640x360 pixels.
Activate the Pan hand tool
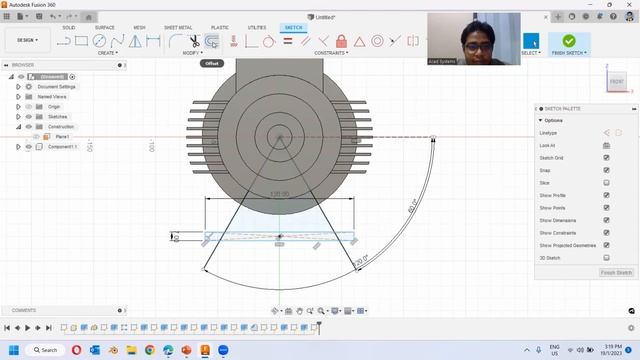[299, 311]
